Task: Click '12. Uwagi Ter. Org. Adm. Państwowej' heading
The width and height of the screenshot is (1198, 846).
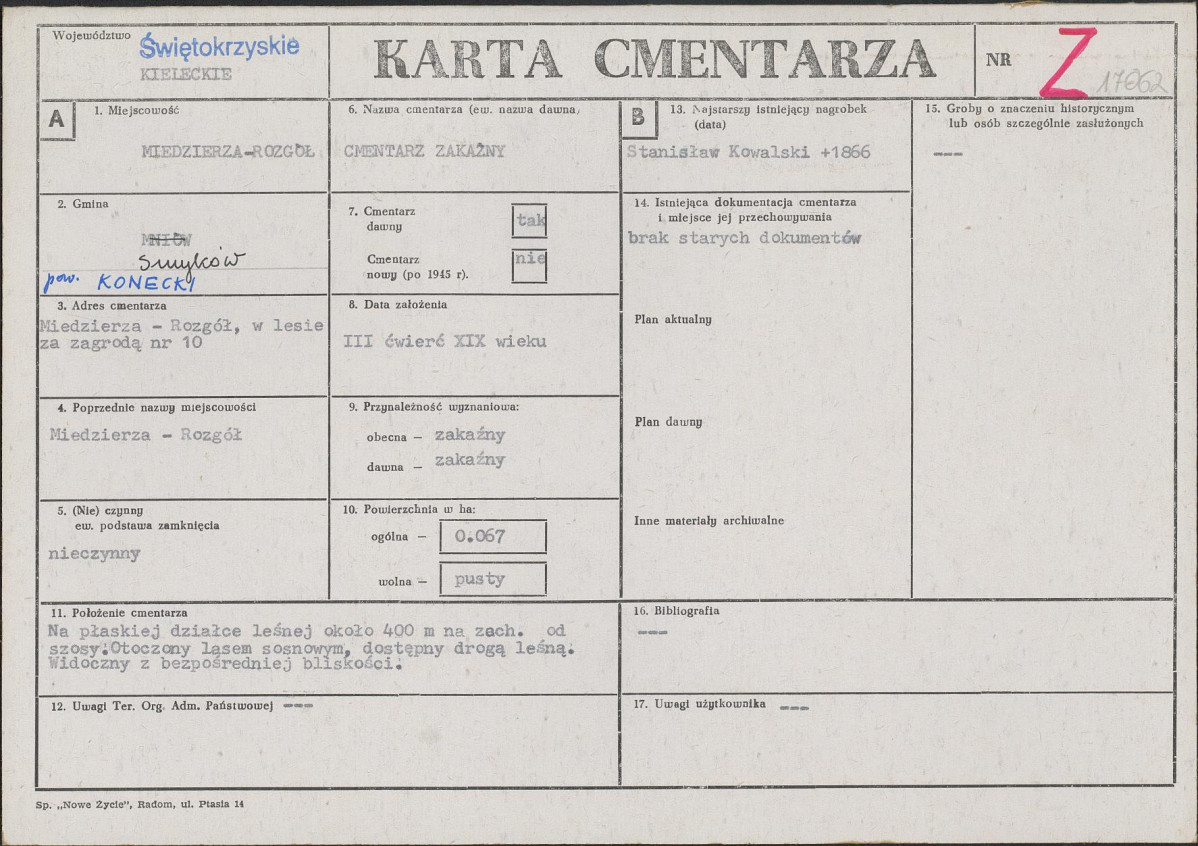Action: (x=162, y=706)
